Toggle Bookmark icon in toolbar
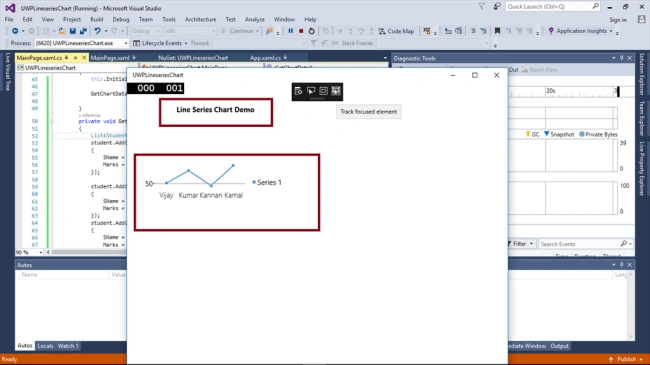 [497, 31]
